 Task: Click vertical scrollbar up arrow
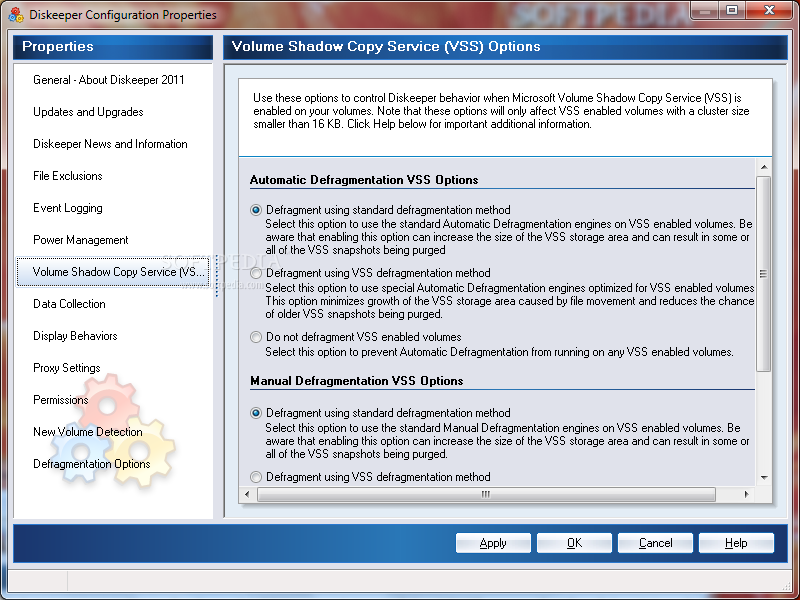pos(764,167)
